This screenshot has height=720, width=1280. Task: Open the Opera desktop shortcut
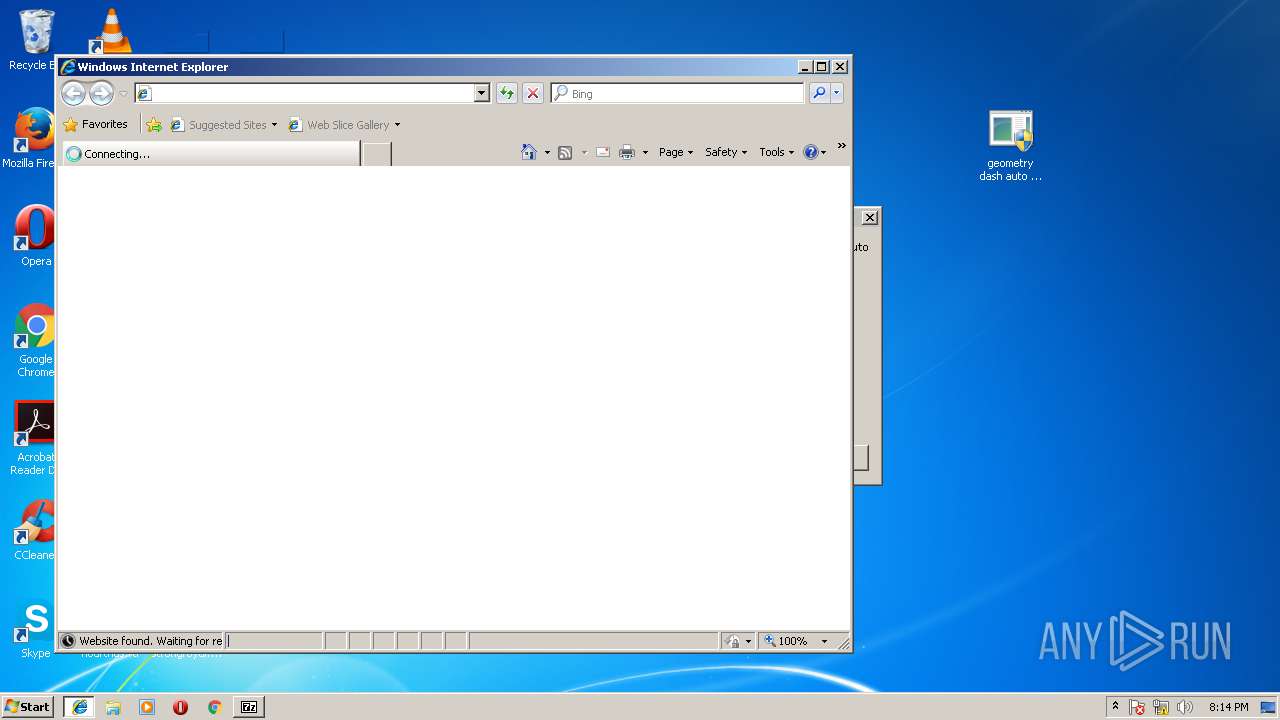pyautogui.click(x=35, y=236)
